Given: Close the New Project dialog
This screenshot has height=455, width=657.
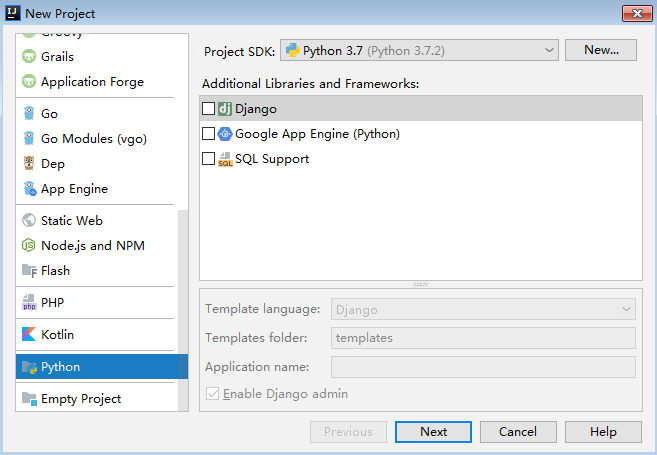Looking at the screenshot, I should pyautogui.click(x=637, y=13).
